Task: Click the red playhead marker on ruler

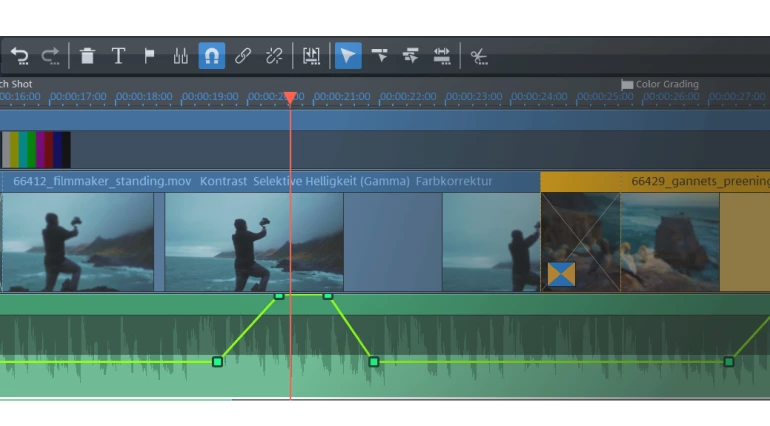Action: tap(289, 98)
